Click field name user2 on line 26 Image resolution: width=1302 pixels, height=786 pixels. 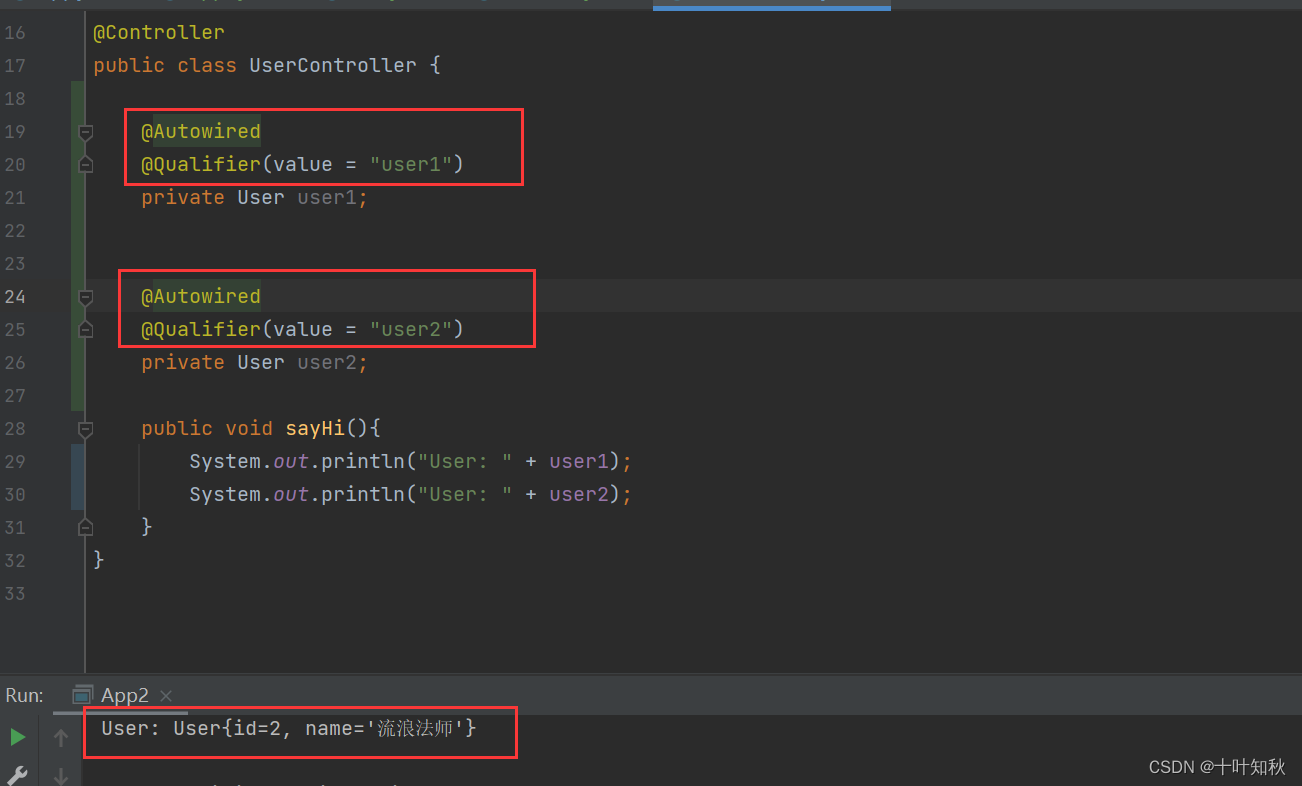pos(327,363)
